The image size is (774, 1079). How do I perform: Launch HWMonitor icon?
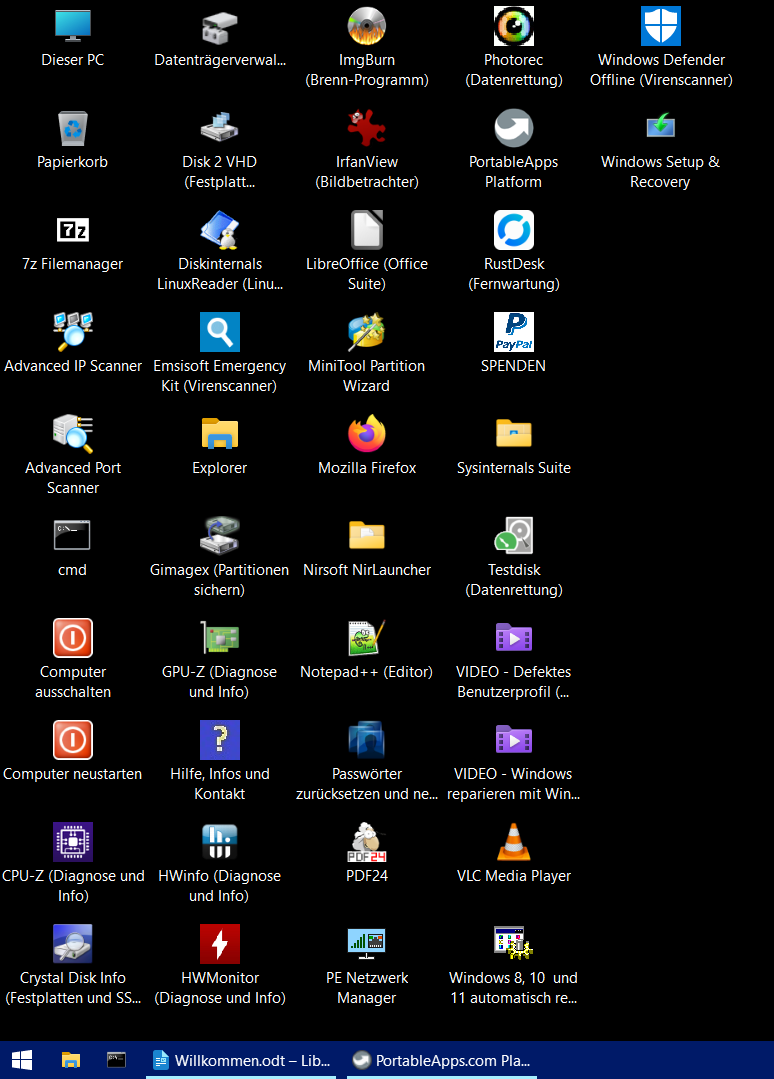219,943
